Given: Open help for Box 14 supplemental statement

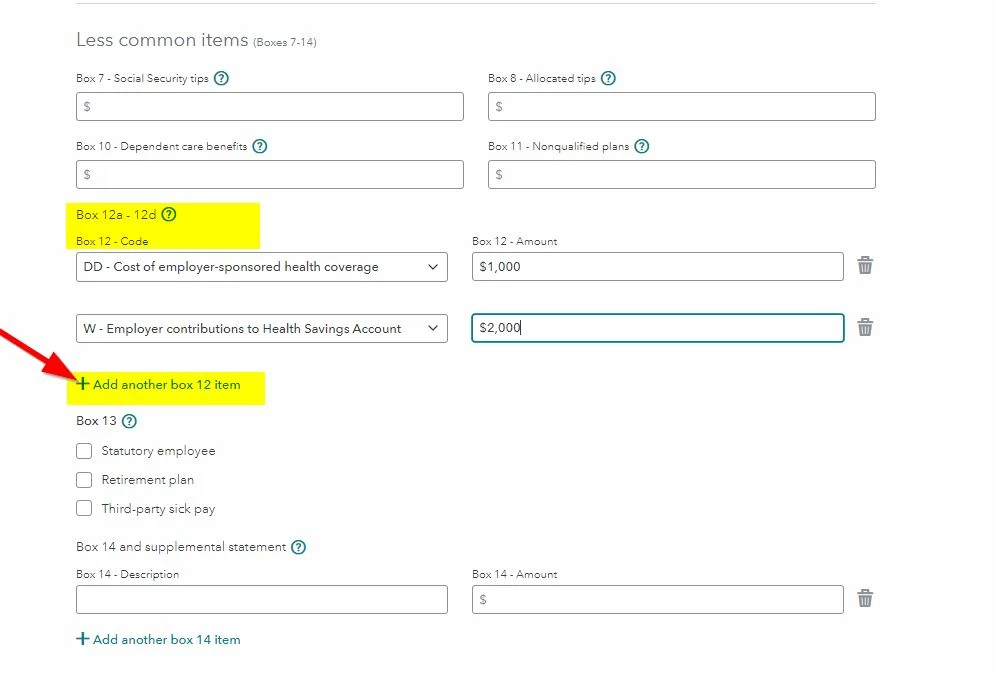Looking at the screenshot, I should (298, 547).
